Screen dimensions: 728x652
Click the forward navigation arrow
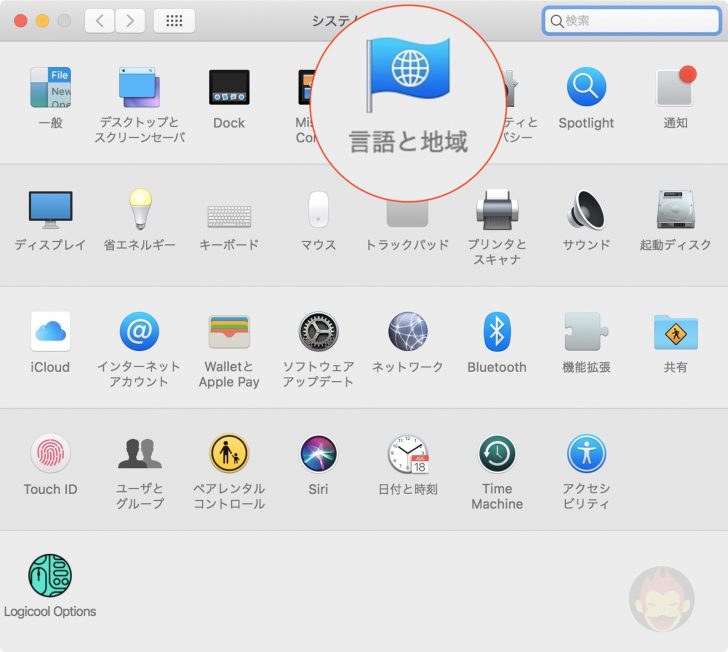(130, 21)
